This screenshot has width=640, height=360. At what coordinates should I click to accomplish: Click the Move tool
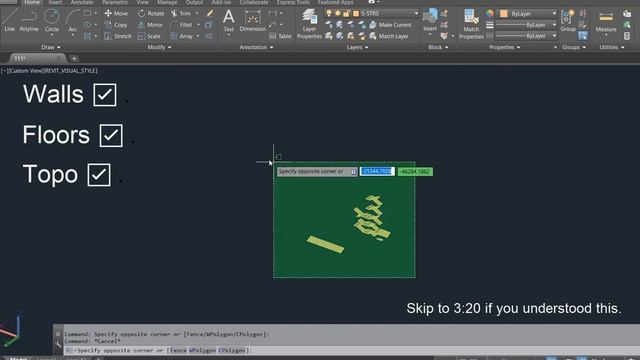pyautogui.click(x=116, y=13)
